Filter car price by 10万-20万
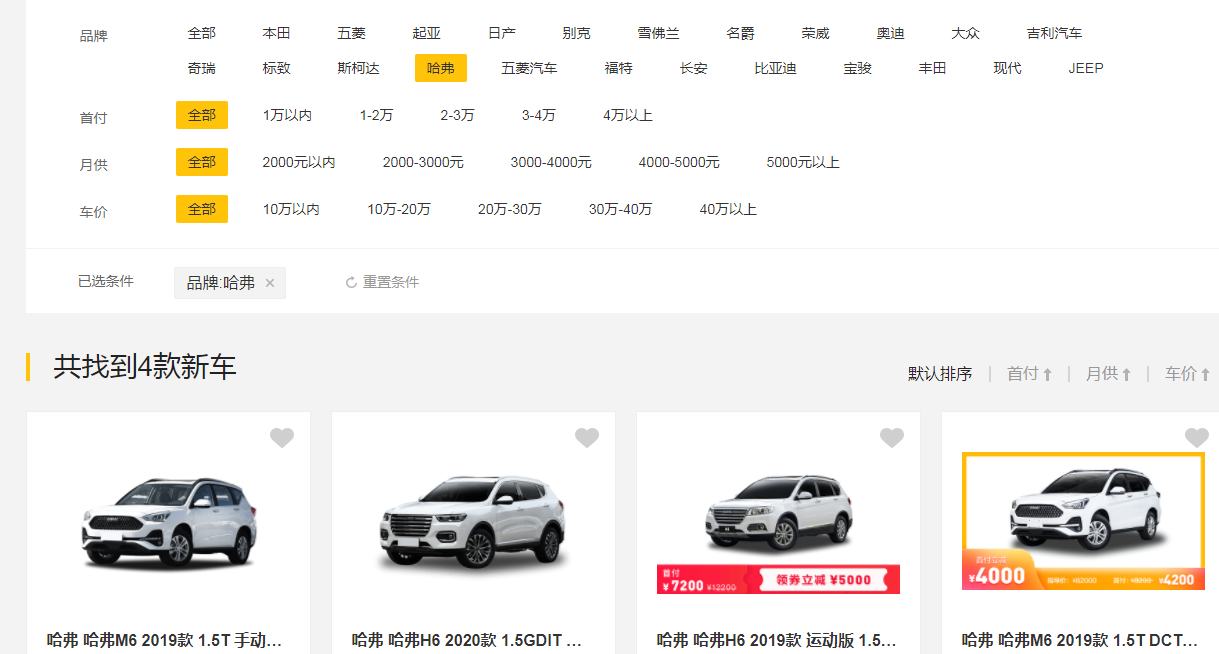The height and width of the screenshot is (654, 1219). (x=399, y=209)
